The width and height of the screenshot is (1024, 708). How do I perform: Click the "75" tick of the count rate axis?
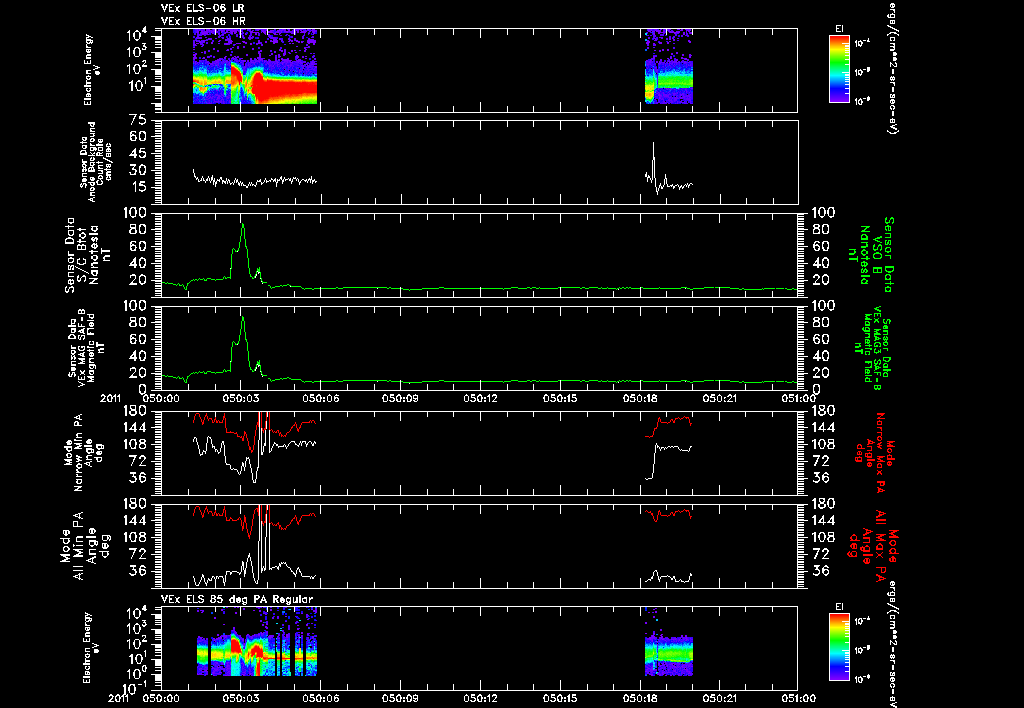(x=138, y=120)
